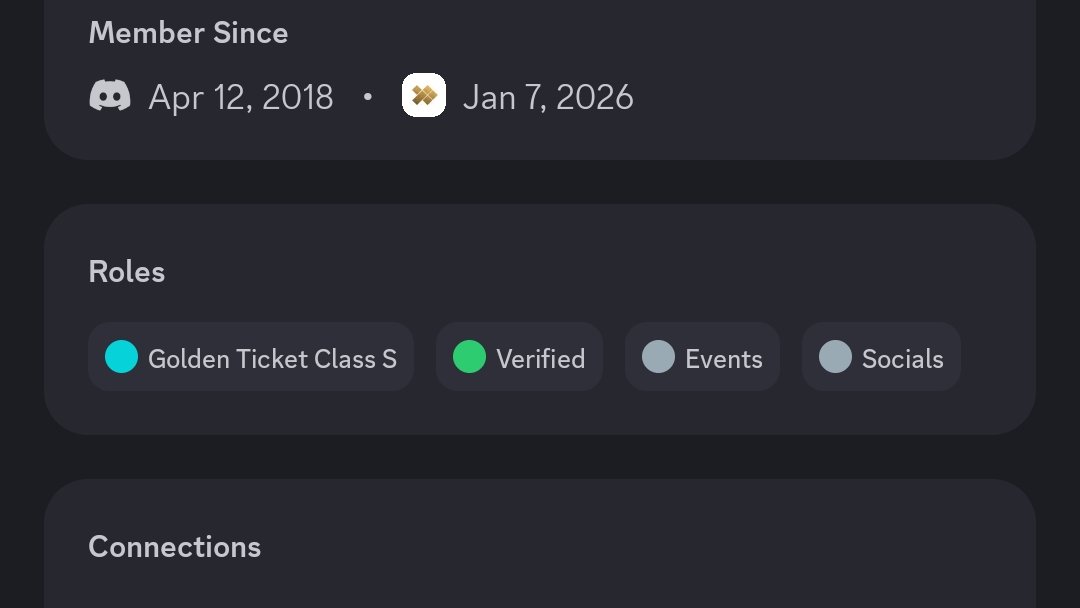Click the Discord logo icon
This screenshot has height=608, width=1080.
[x=110, y=96]
